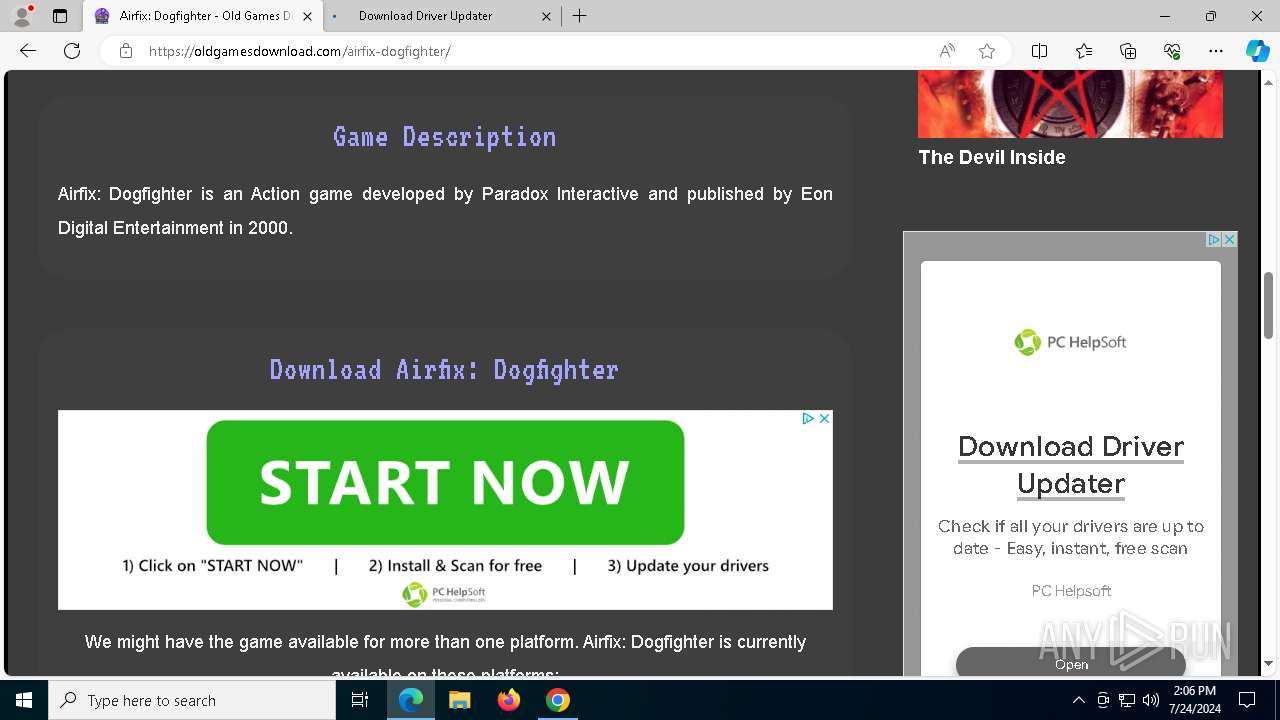Open the Tab actions menu icon

(x=60, y=16)
